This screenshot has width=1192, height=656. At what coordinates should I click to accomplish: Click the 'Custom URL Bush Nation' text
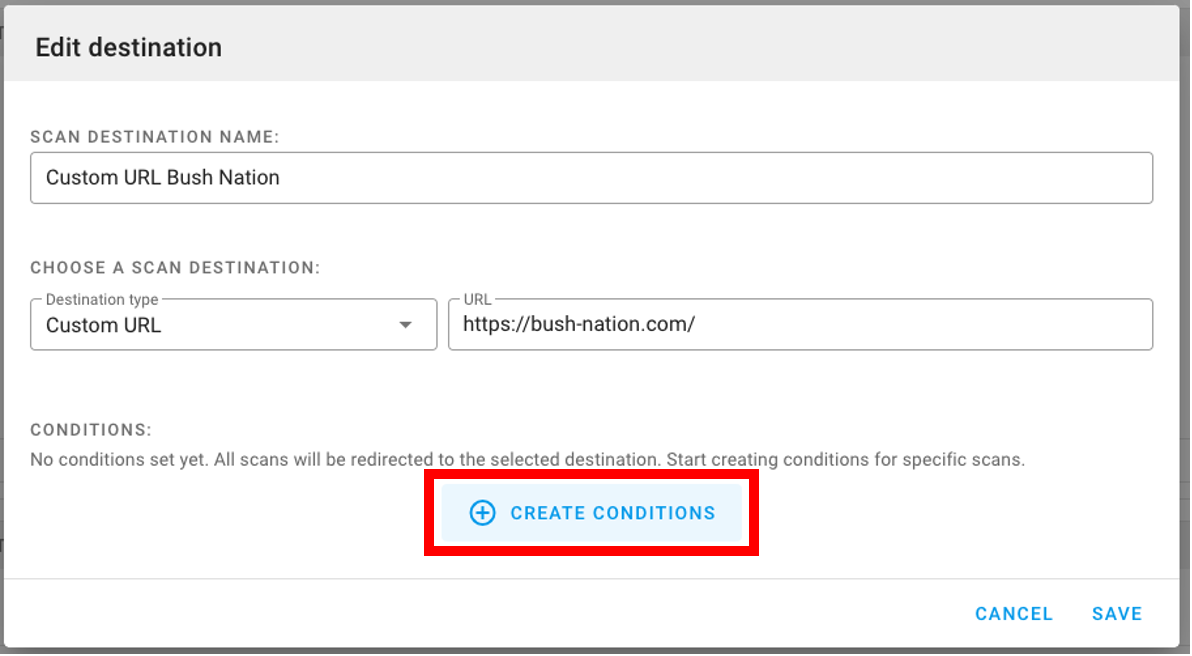(x=163, y=178)
